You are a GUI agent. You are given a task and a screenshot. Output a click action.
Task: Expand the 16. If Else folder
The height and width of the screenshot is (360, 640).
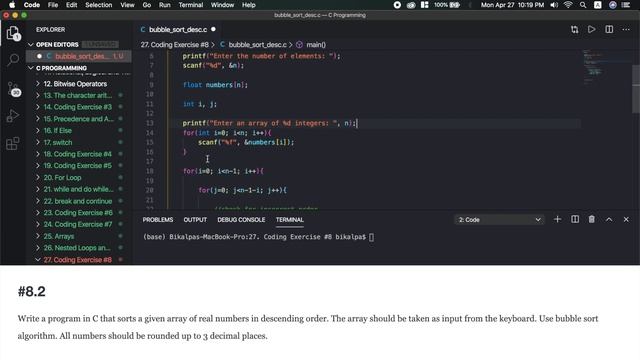[58, 131]
